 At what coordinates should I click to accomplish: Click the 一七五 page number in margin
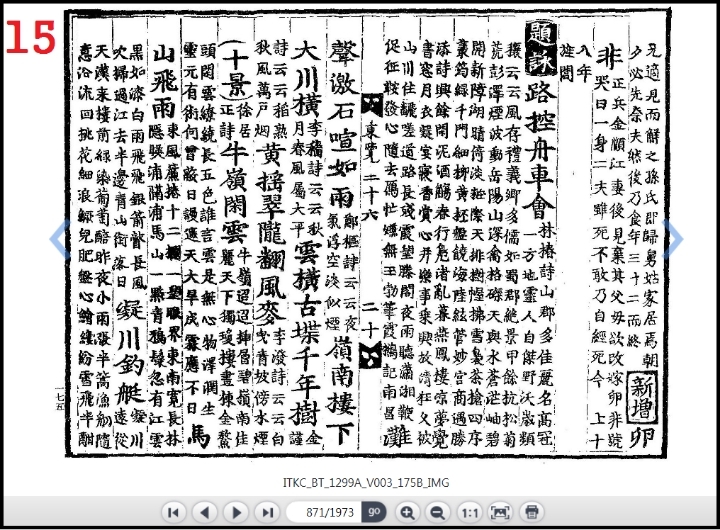click(59, 398)
